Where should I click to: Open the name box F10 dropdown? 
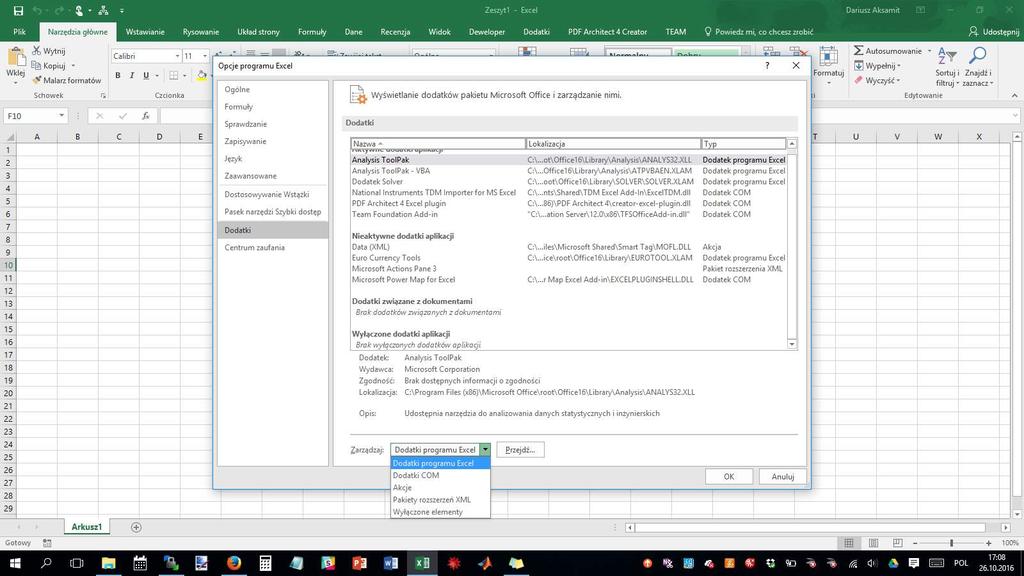click(61, 116)
